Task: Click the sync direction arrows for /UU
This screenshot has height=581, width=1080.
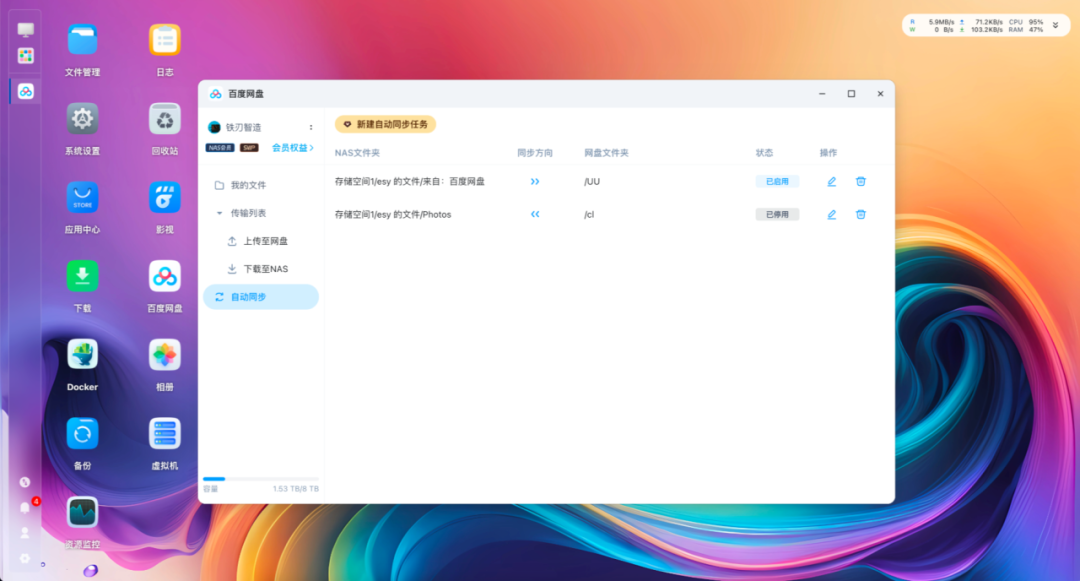Action: point(535,182)
